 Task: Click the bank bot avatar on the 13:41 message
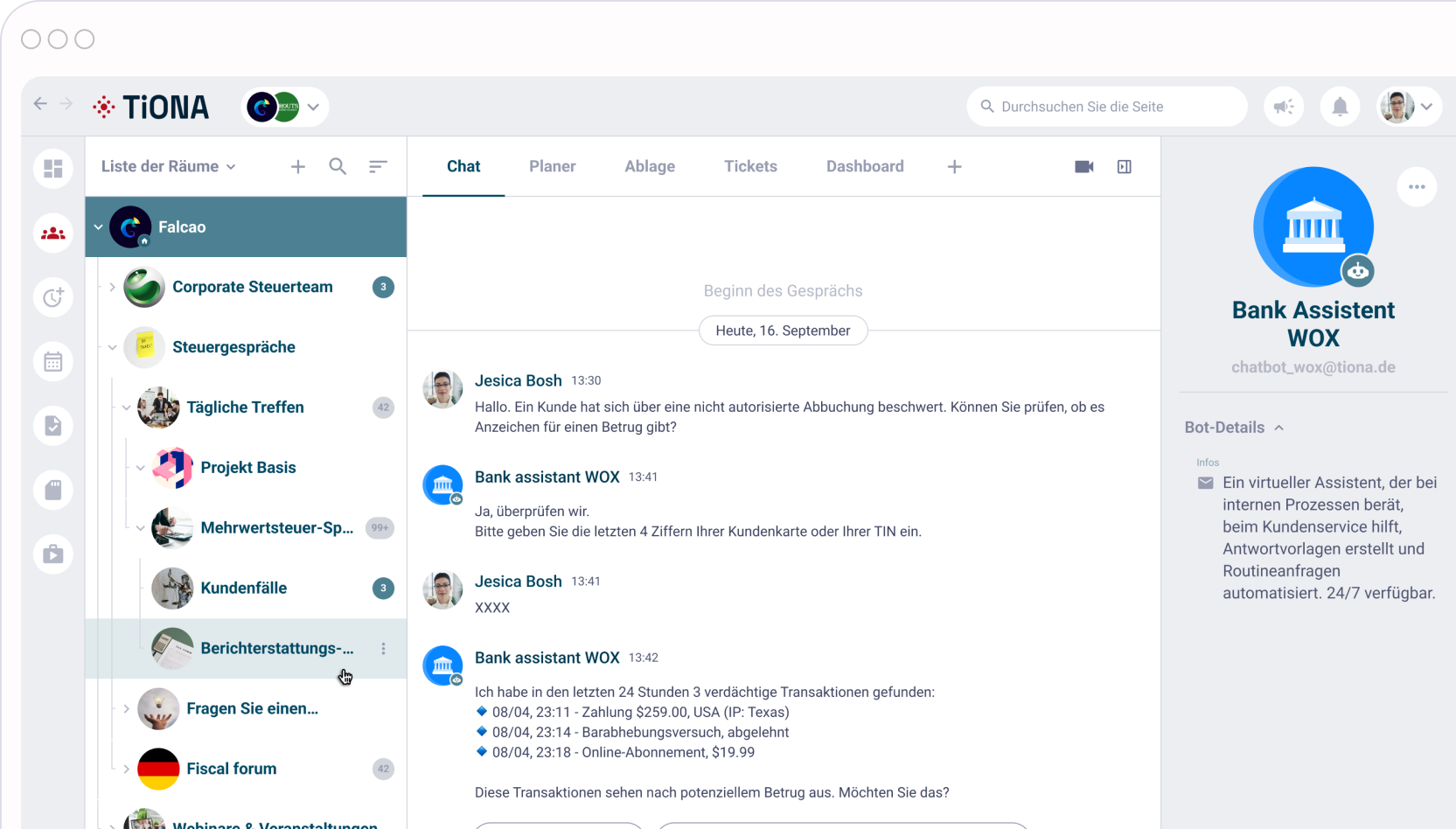[x=442, y=485]
